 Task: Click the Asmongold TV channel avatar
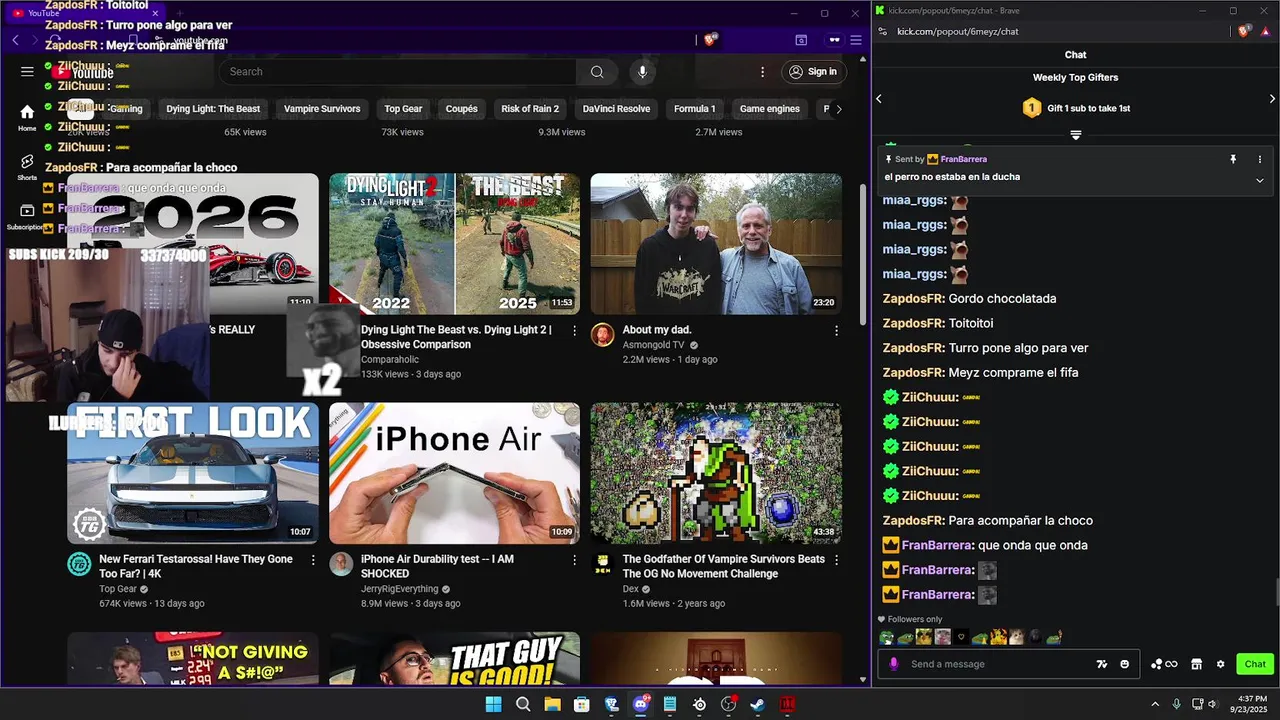602,335
